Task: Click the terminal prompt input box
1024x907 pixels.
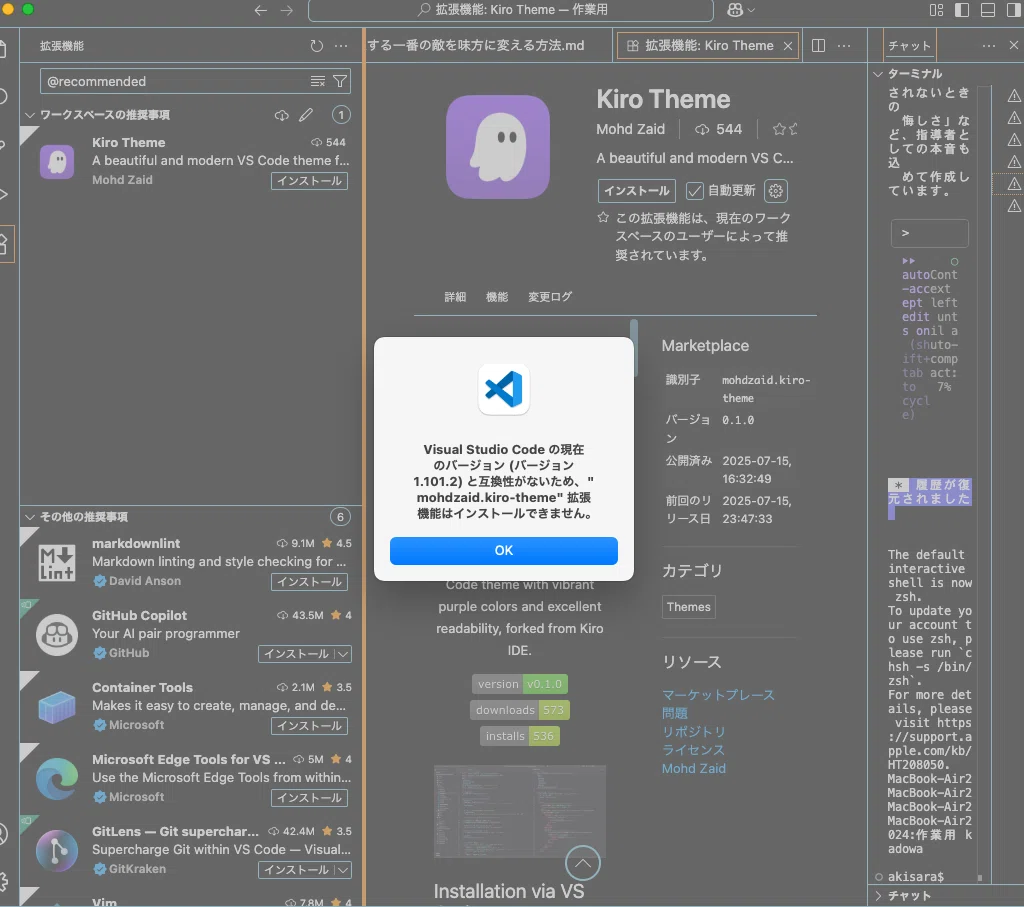Action: [x=929, y=233]
